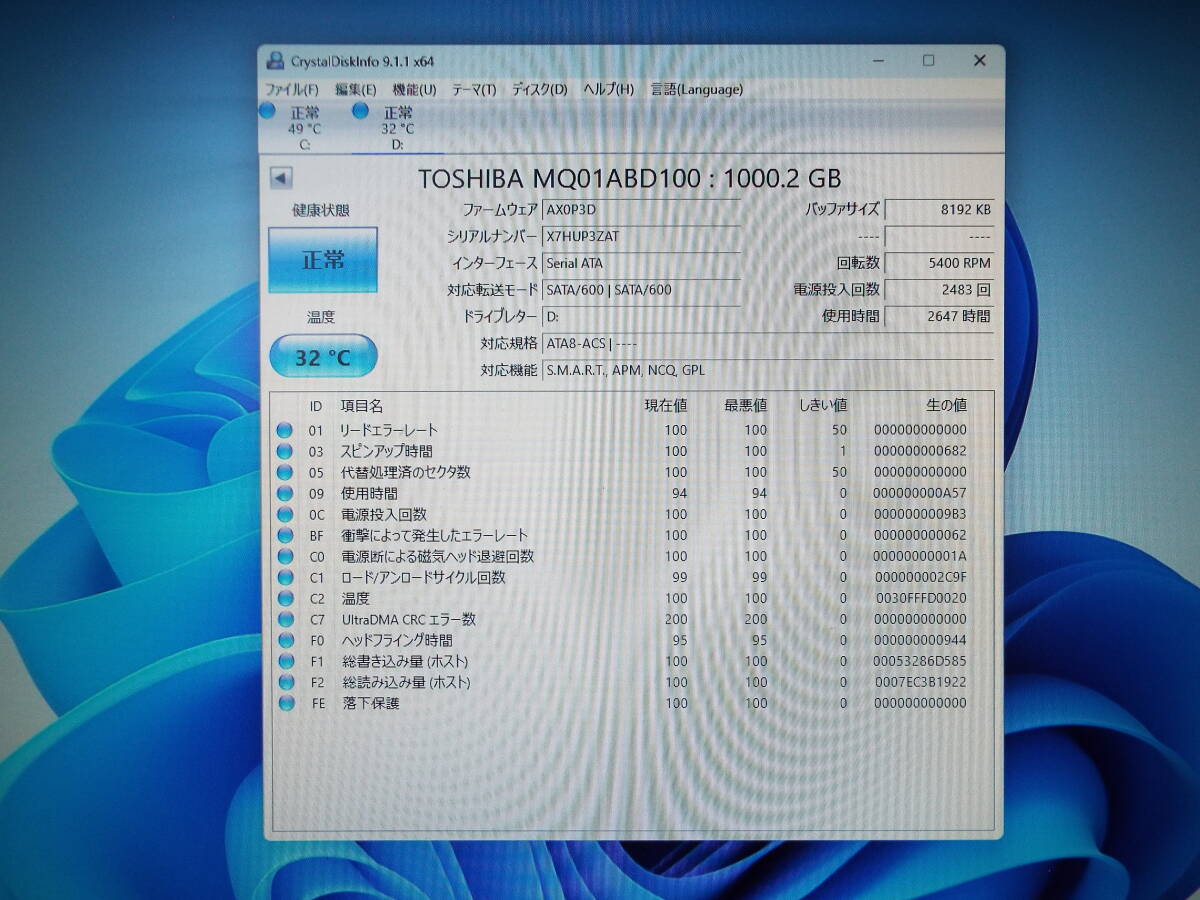Viewport: 1200px width, 900px height.
Task: Open the ディスク(D) menu
Action: point(540,89)
